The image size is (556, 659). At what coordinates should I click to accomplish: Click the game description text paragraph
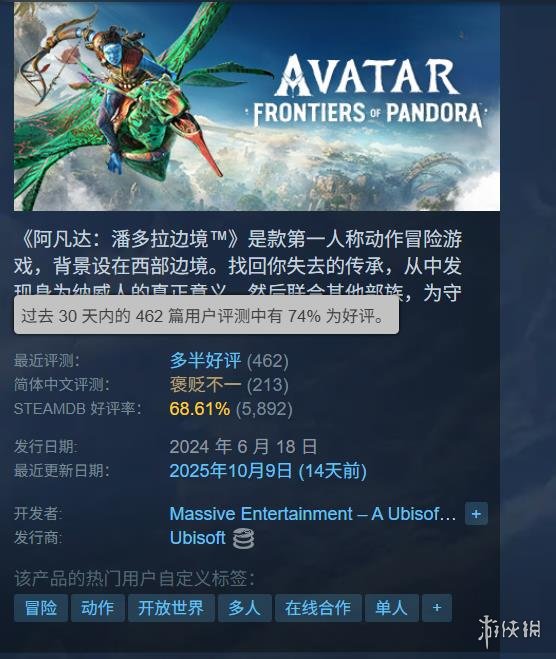[238, 264]
